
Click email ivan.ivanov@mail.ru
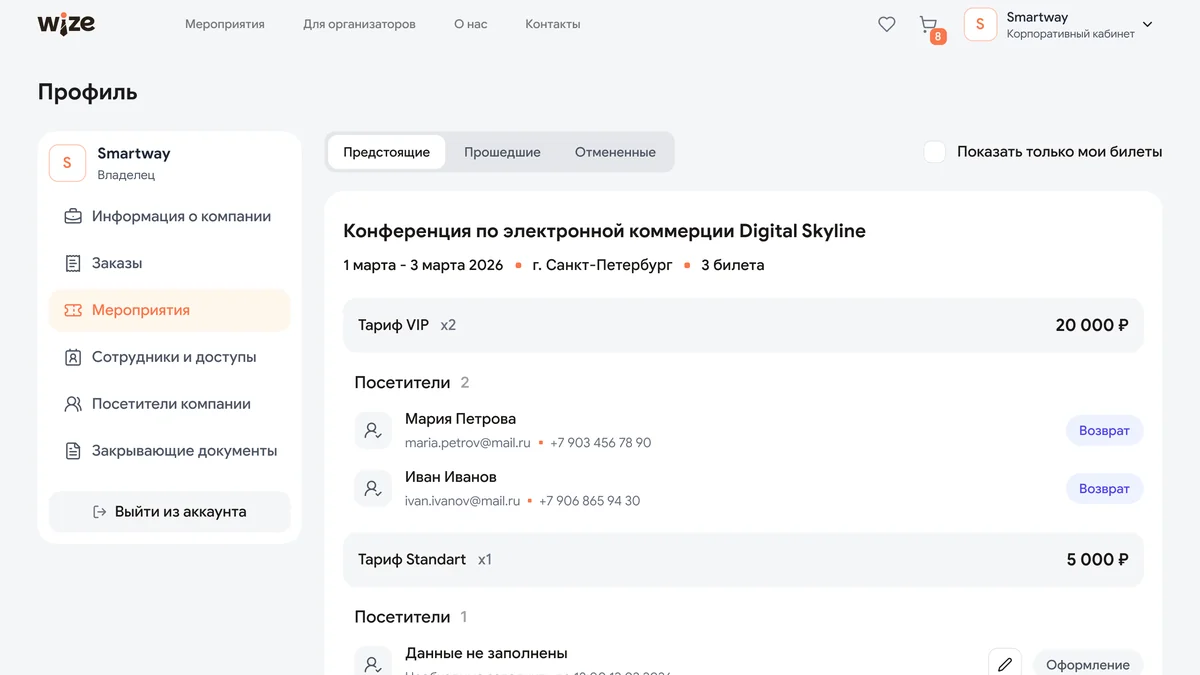coord(462,501)
